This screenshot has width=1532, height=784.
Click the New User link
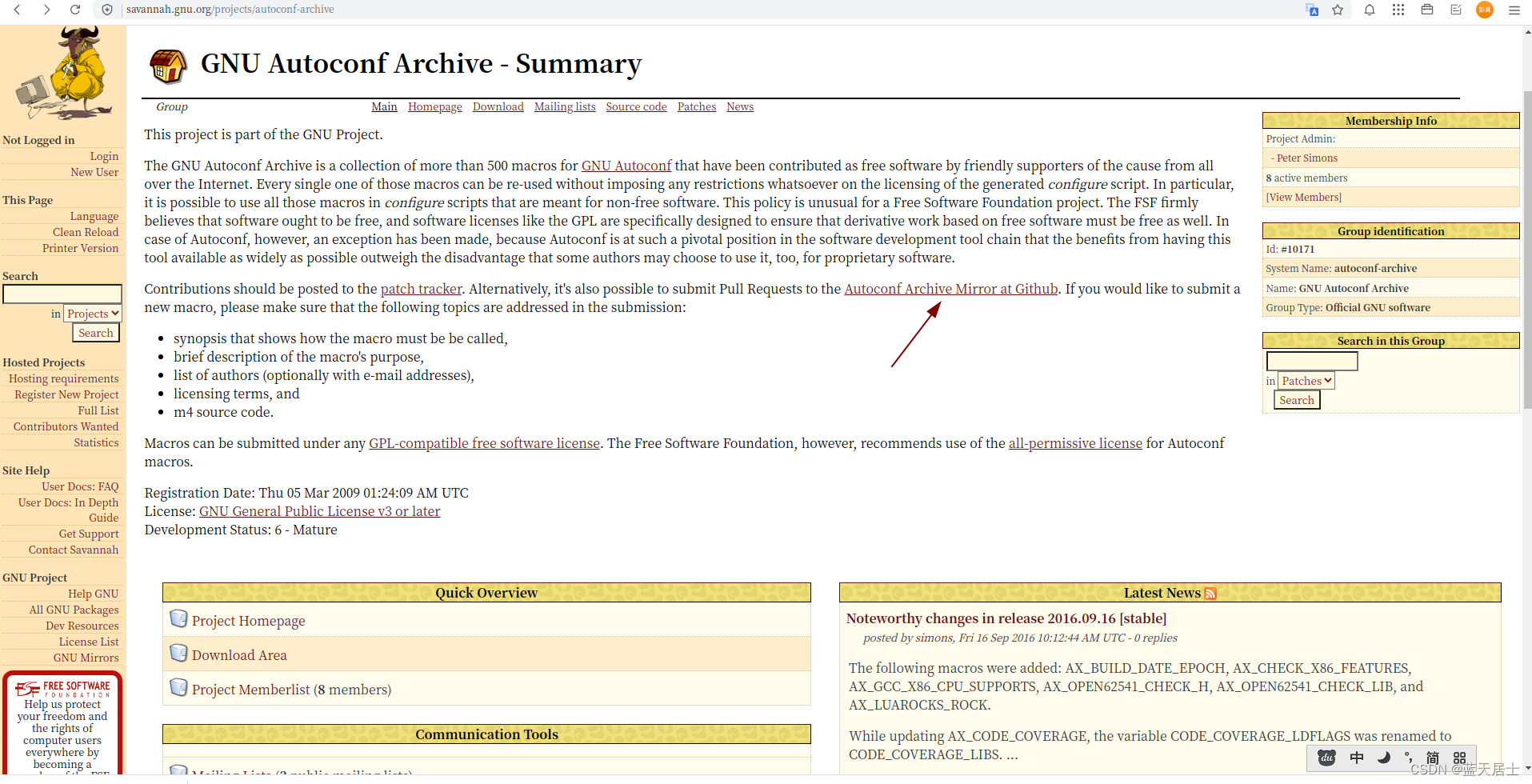[94, 172]
